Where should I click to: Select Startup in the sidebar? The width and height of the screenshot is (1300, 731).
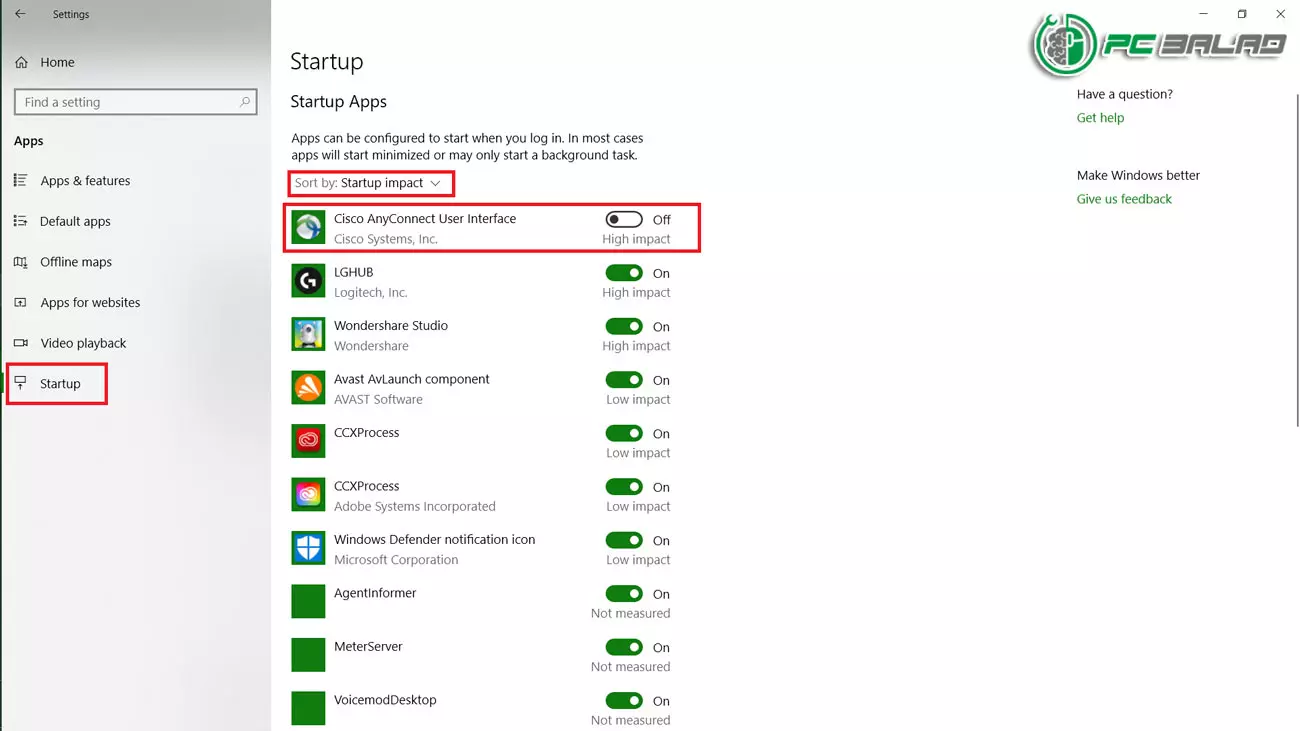60,384
